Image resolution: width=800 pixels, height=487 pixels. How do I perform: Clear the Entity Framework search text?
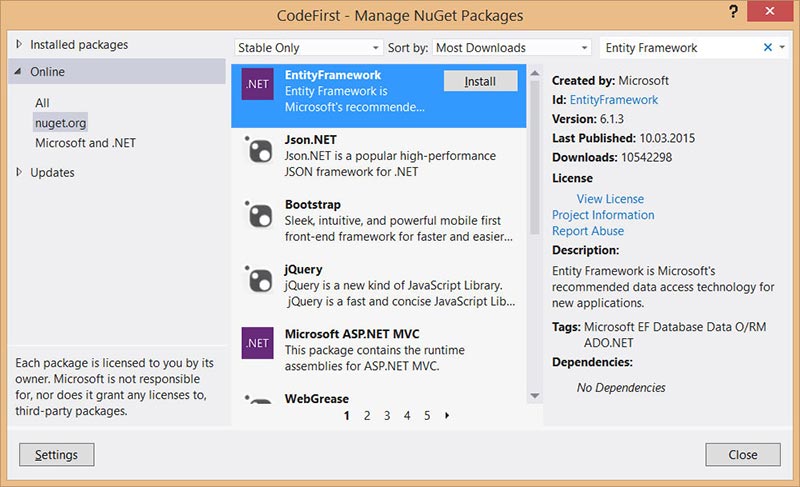coord(767,47)
